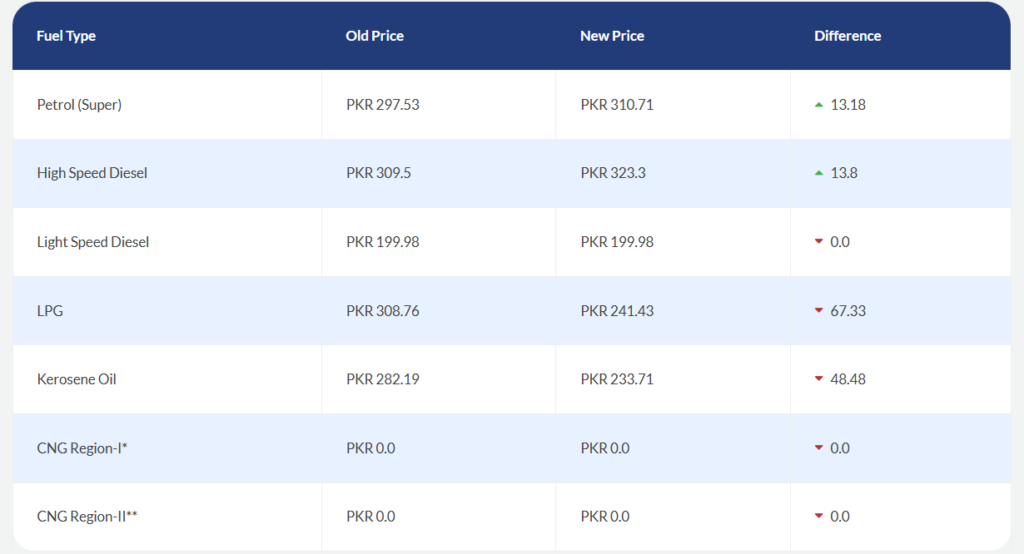Click red down arrow in CNG Region-I row

tap(818, 448)
